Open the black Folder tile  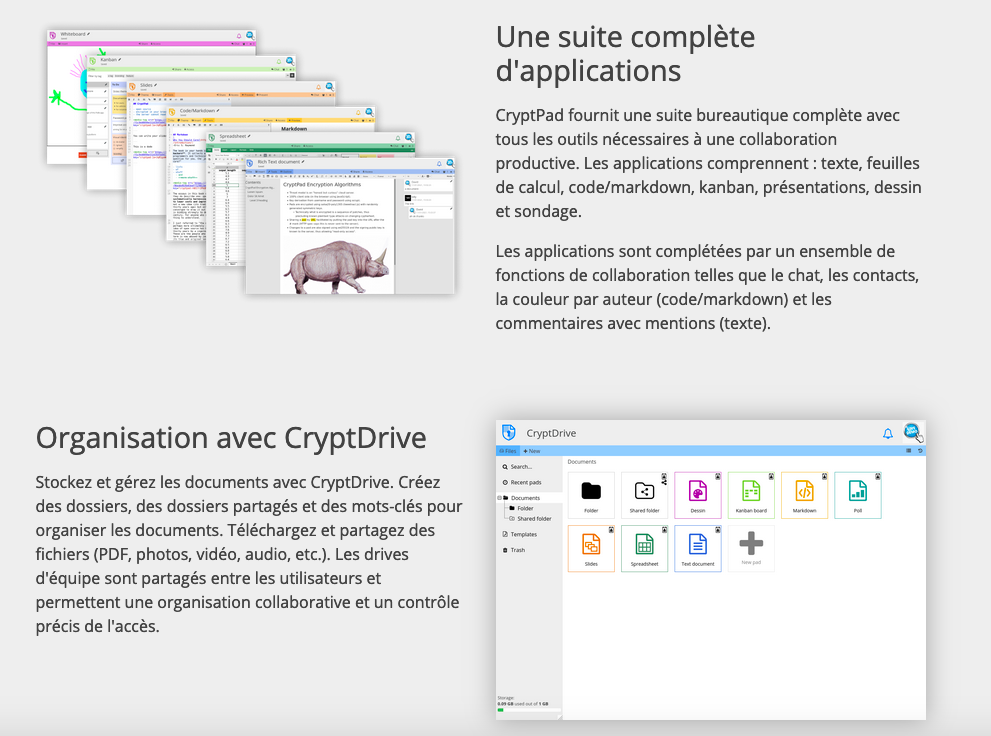pyautogui.click(x=591, y=495)
